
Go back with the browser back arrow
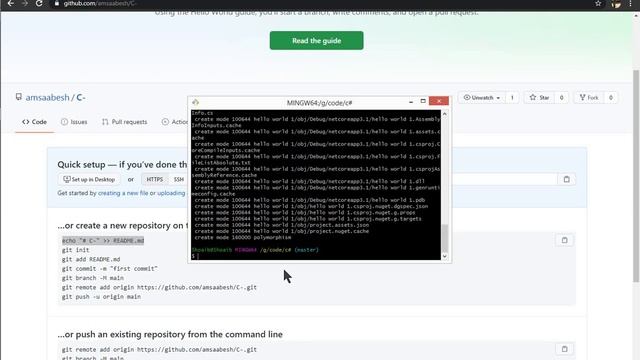(x=11, y=3)
